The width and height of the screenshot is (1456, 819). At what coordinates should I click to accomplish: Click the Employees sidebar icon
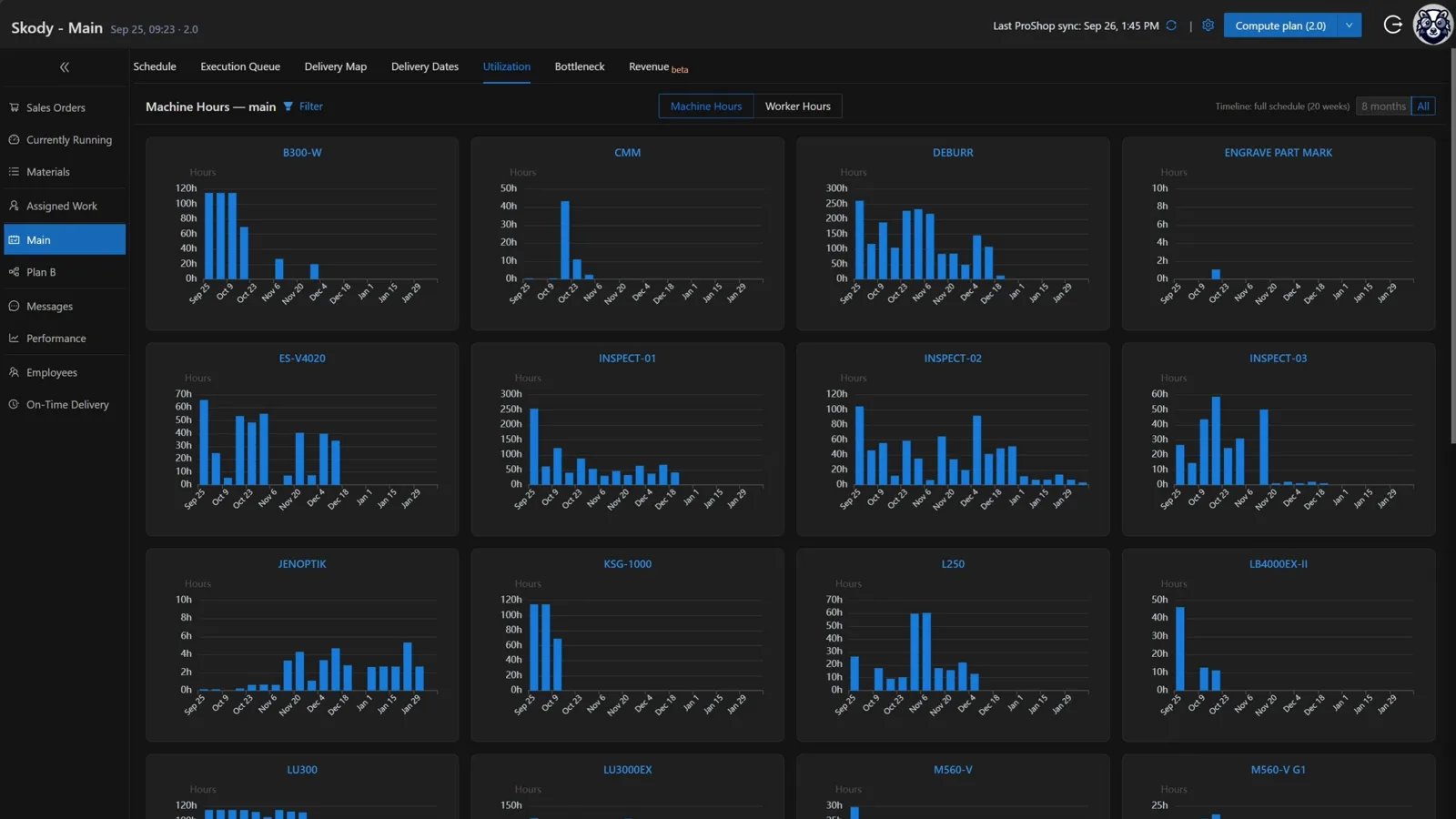[x=14, y=373]
